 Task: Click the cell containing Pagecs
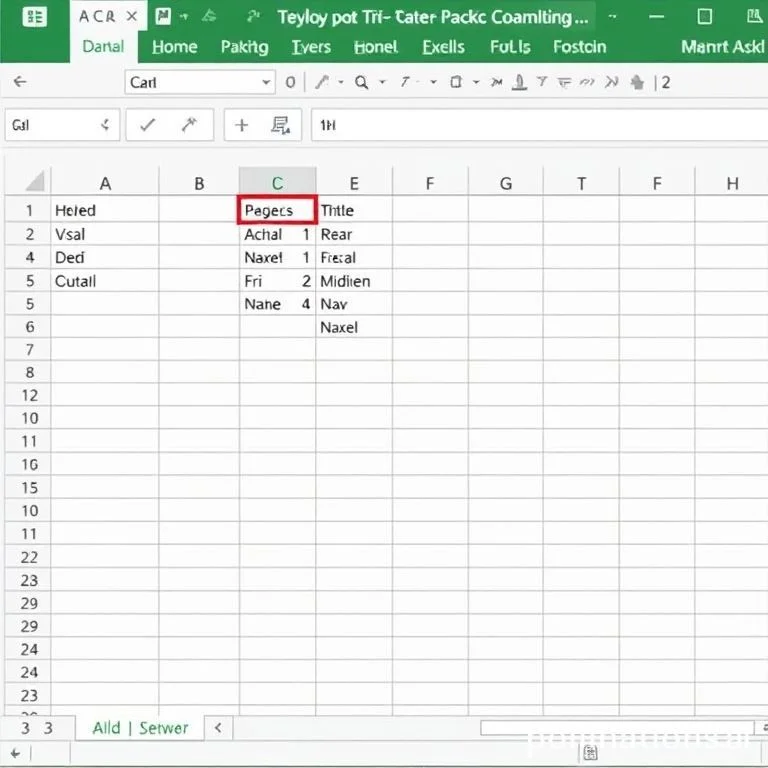pos(277,210)
